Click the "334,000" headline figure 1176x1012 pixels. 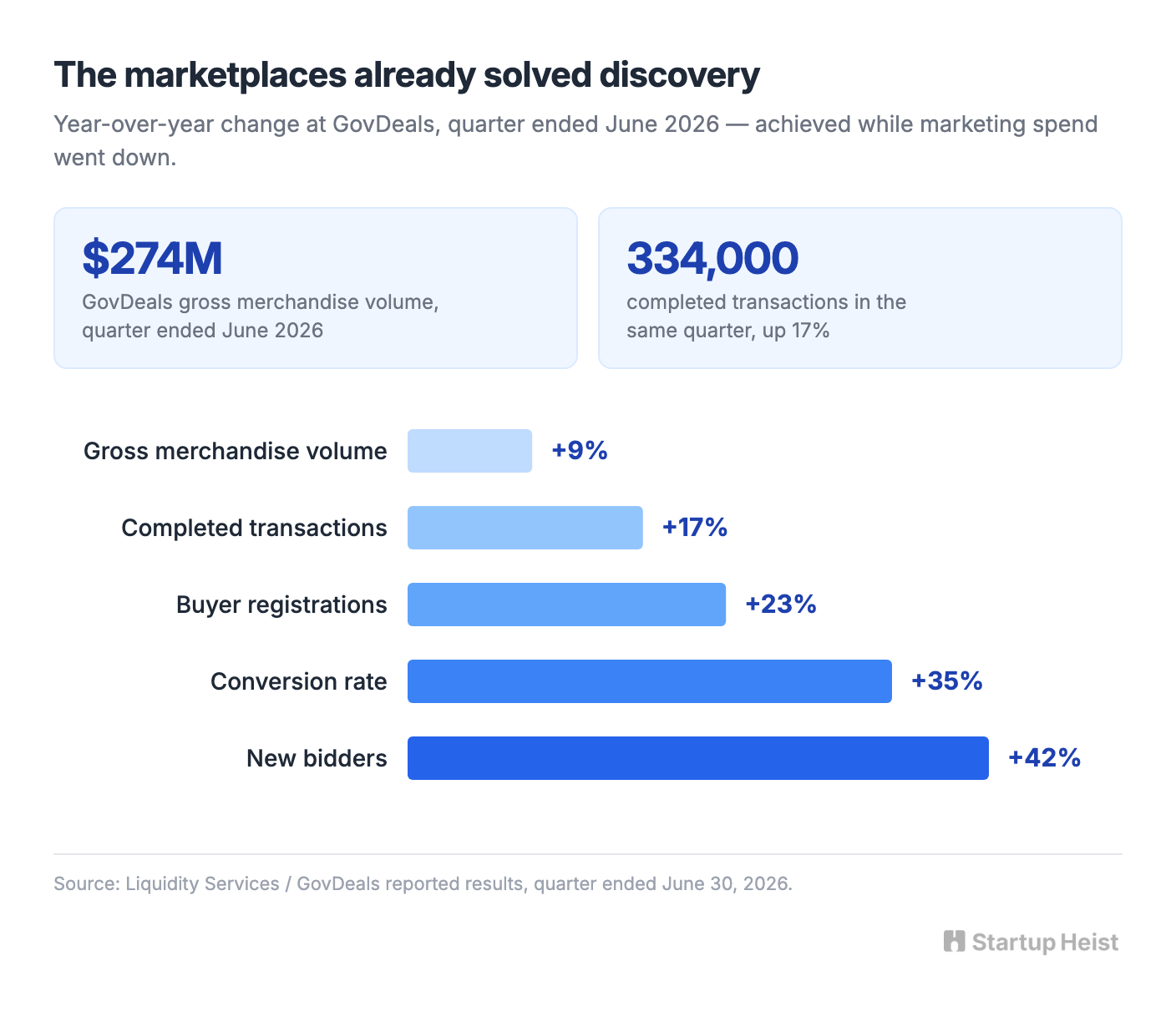pos(712,258)
